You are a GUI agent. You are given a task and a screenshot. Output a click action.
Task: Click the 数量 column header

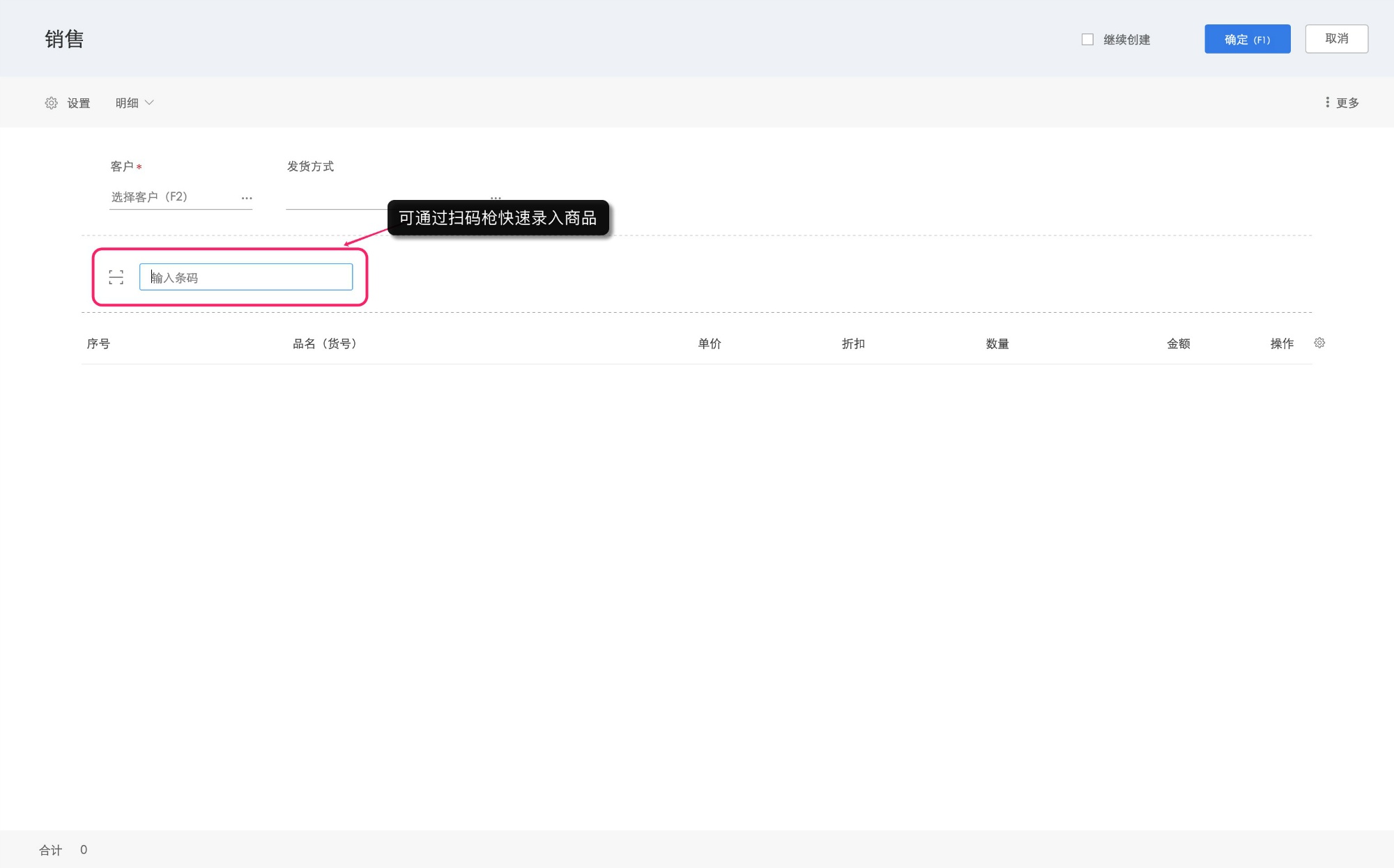click(x=997, y=343)
